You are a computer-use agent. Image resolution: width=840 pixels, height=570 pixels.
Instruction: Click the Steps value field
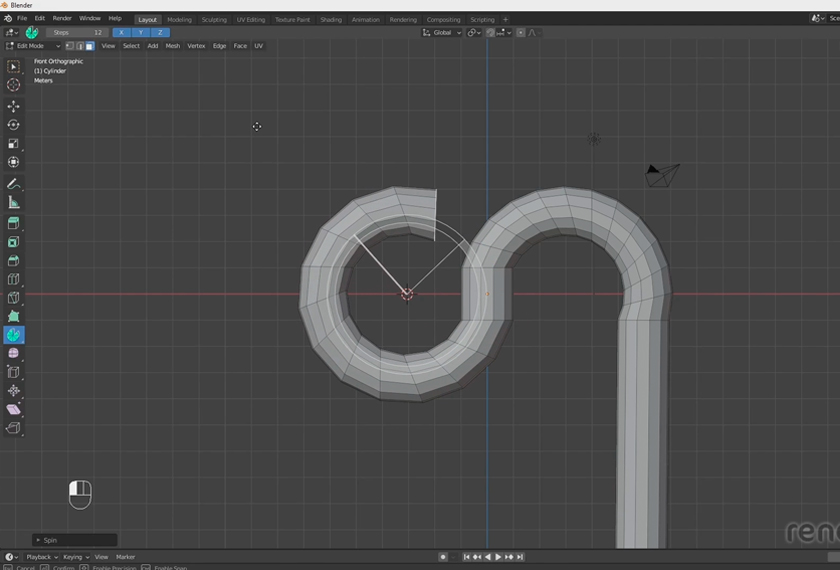[78, 32]
